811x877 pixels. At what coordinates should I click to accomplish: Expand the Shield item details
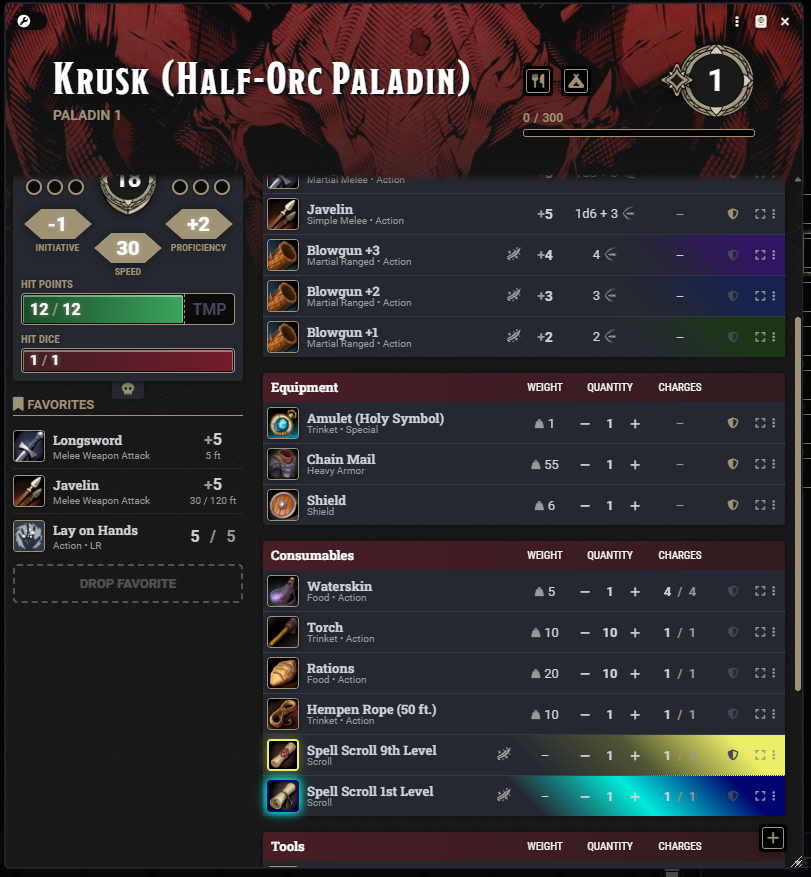tap(760, 505)
